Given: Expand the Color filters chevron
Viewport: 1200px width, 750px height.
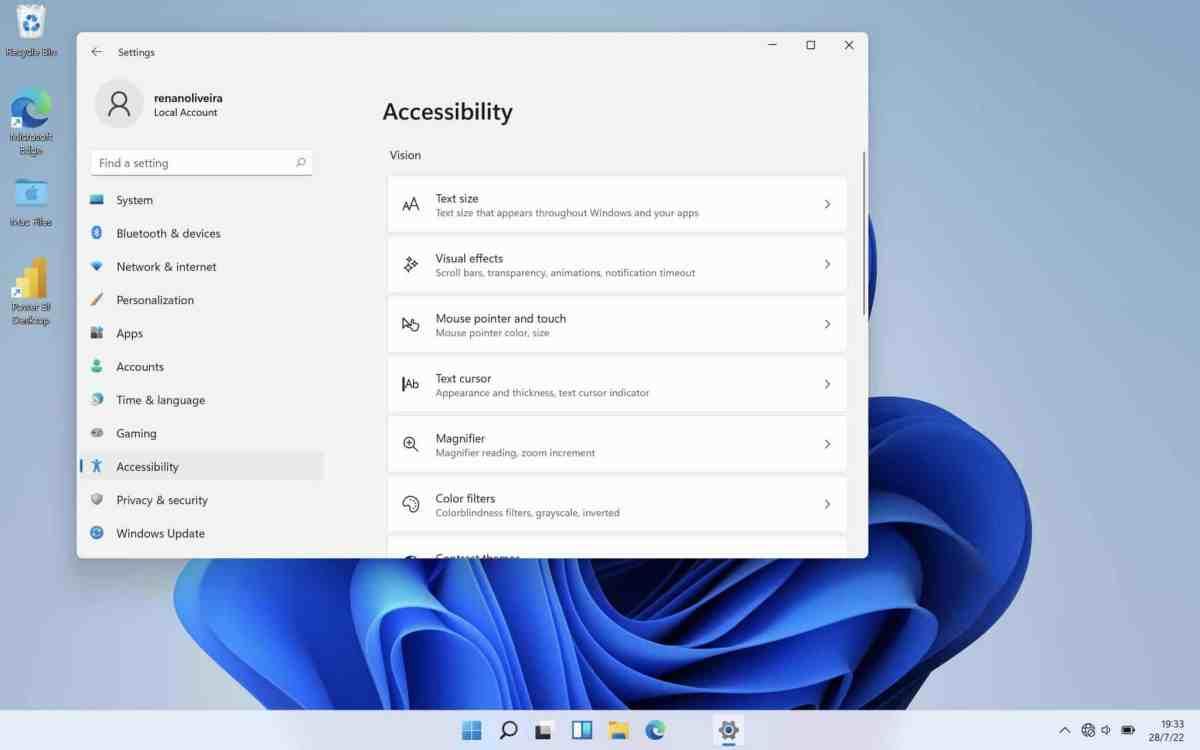Looking at the screenshot, I should click(827, 504).
